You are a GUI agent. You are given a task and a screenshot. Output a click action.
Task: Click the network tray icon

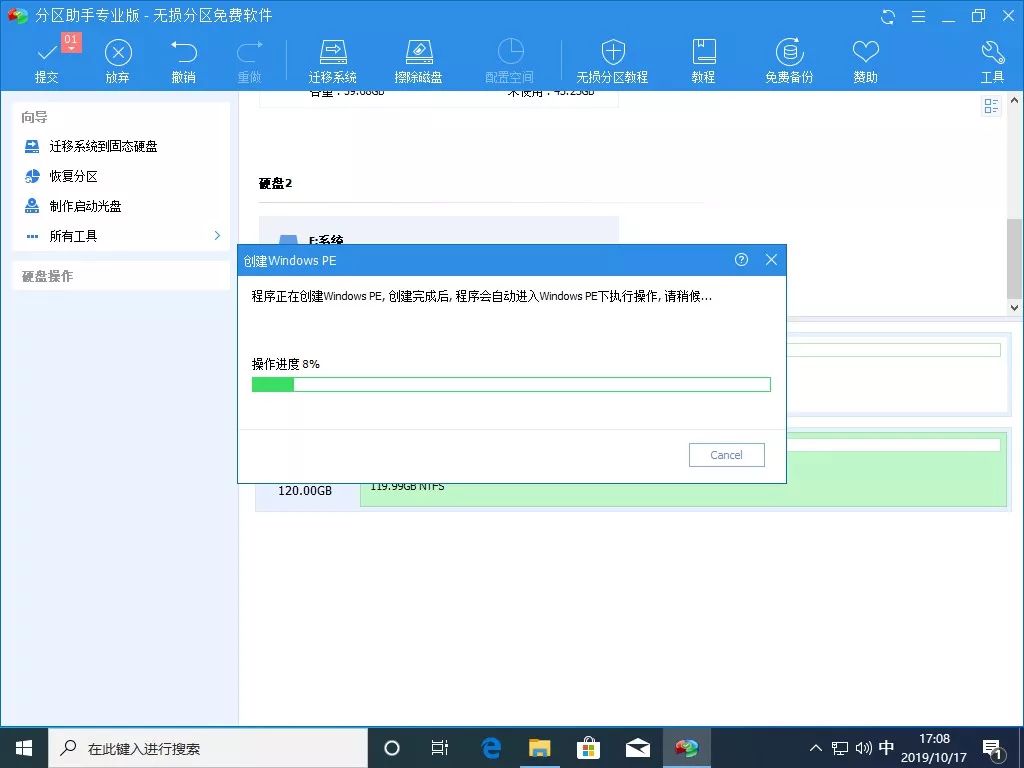coord(840,748)
